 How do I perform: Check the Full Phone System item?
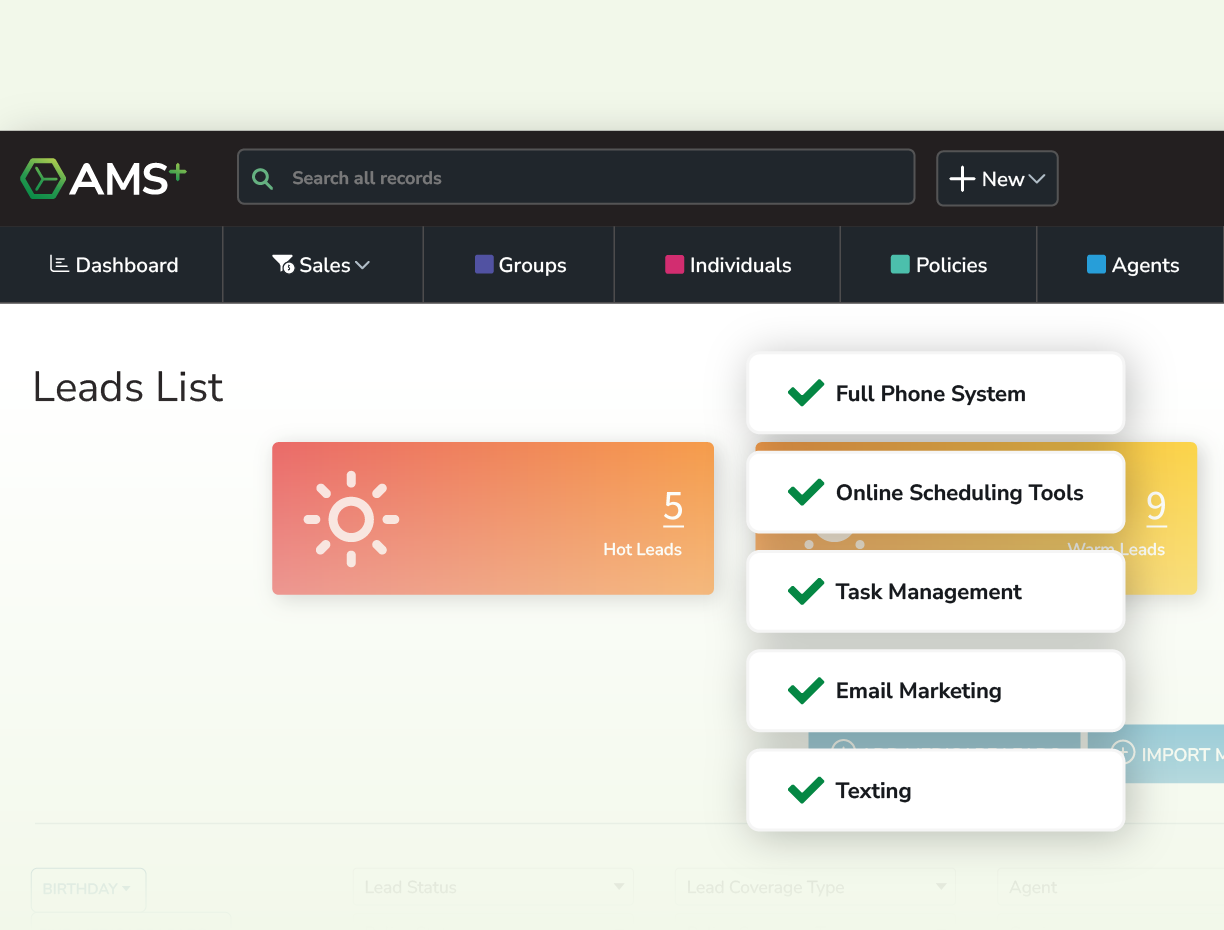(805, 393)
